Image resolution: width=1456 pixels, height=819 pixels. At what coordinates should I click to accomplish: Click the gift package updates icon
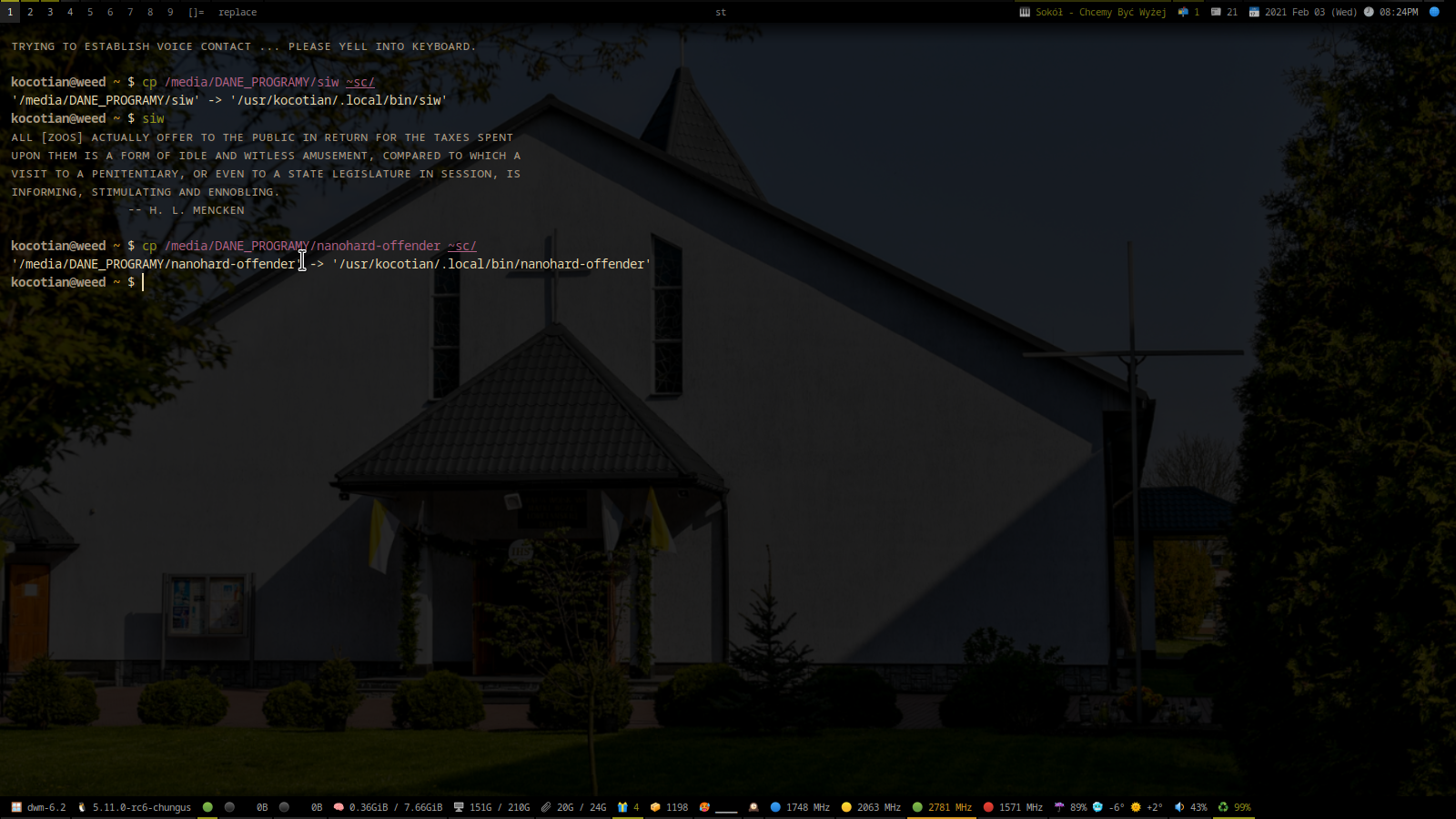pos(622,807)
